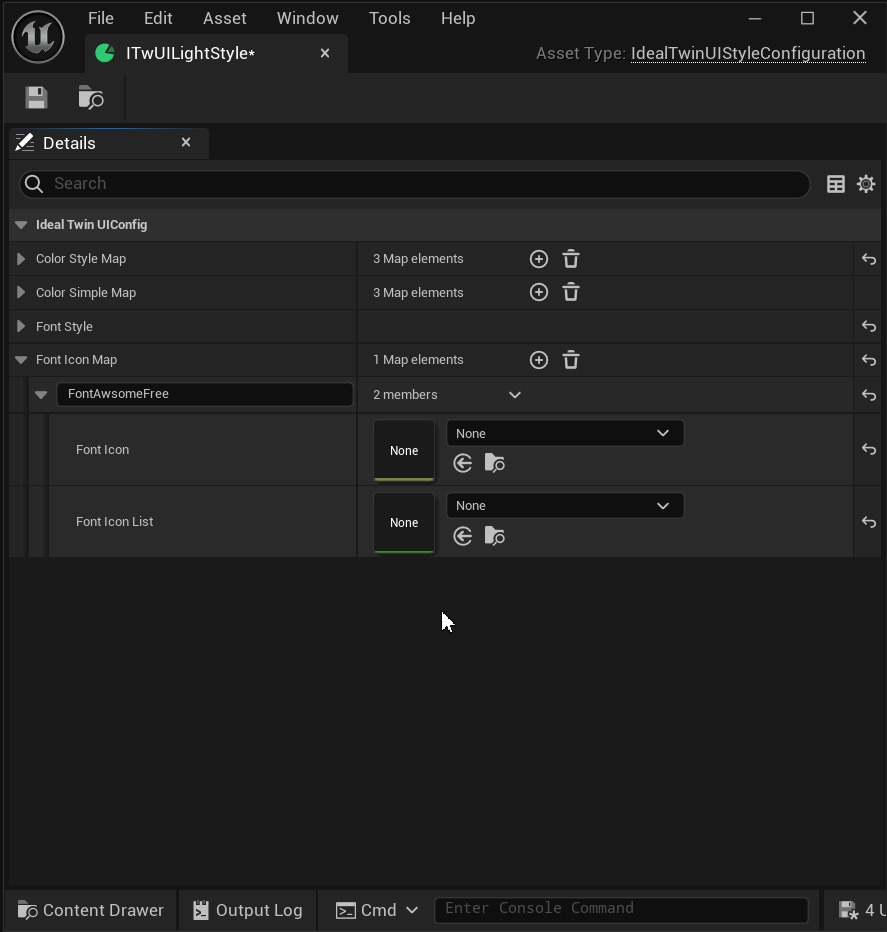Expand the Color Style Map row
Image resolution: width=887 pixels, height=932 pixels.
point(21,259)
